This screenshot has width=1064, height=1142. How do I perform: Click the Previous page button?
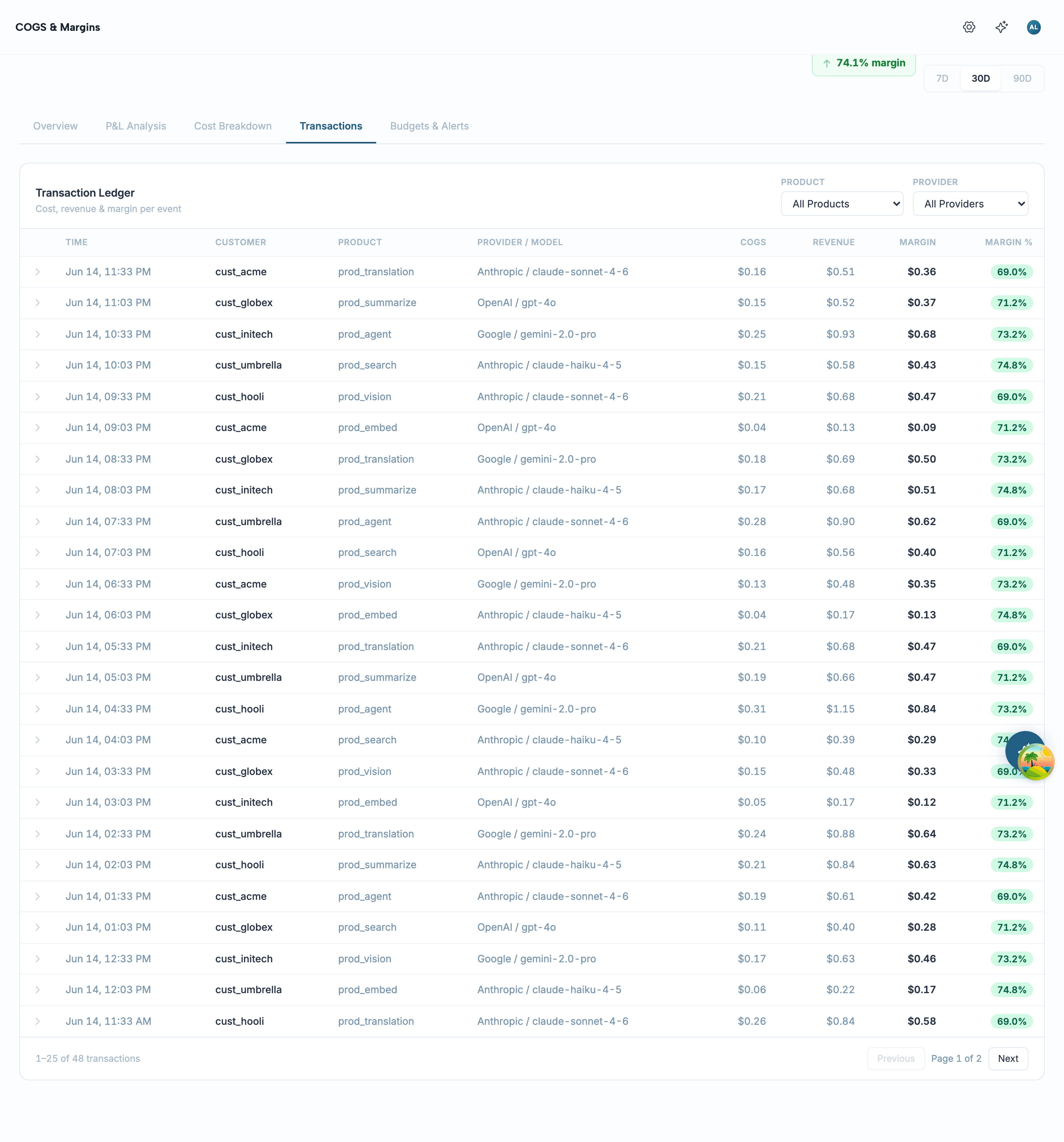[x=896, y=1058]
